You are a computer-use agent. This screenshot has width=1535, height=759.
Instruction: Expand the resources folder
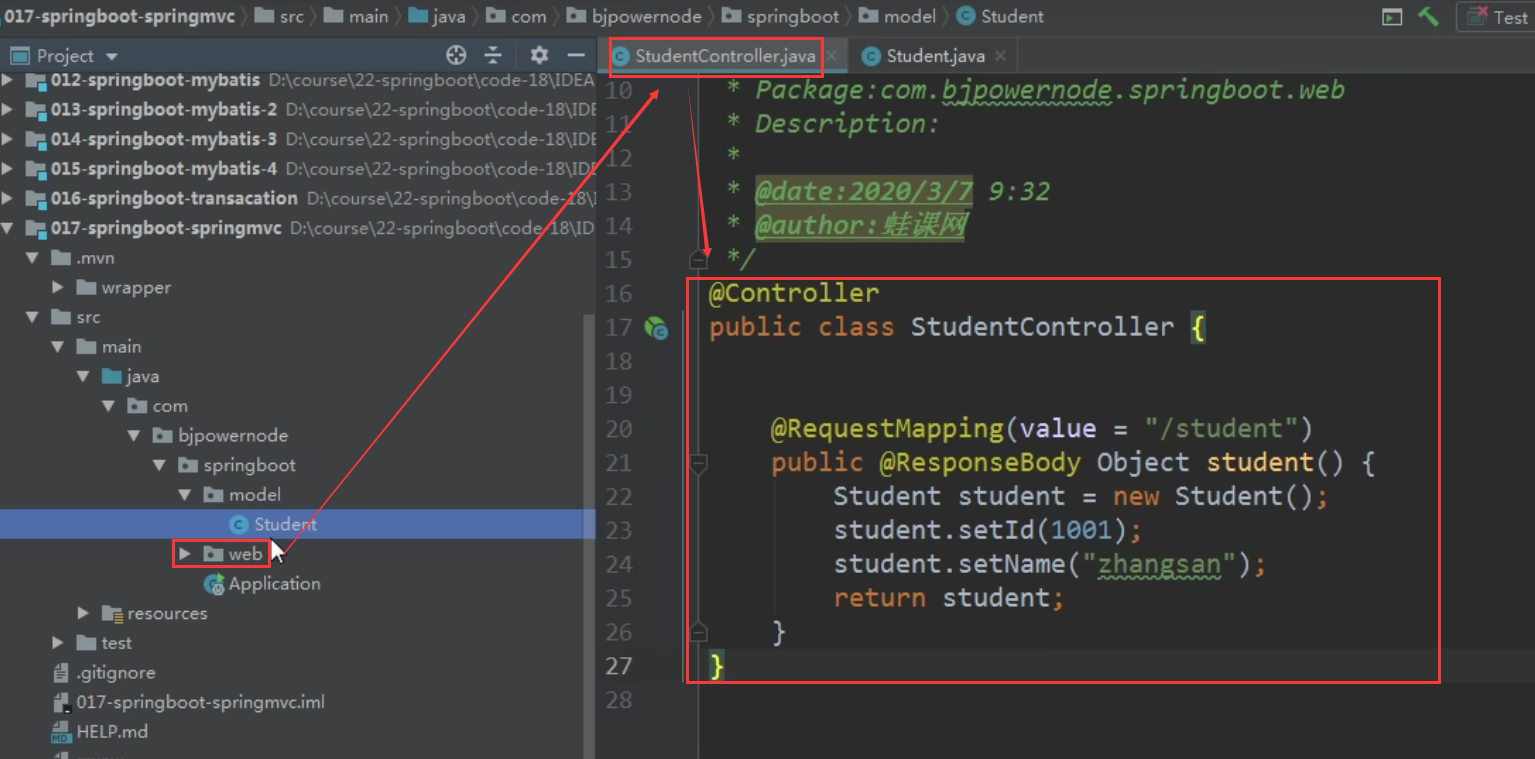[x=84, y=613]
